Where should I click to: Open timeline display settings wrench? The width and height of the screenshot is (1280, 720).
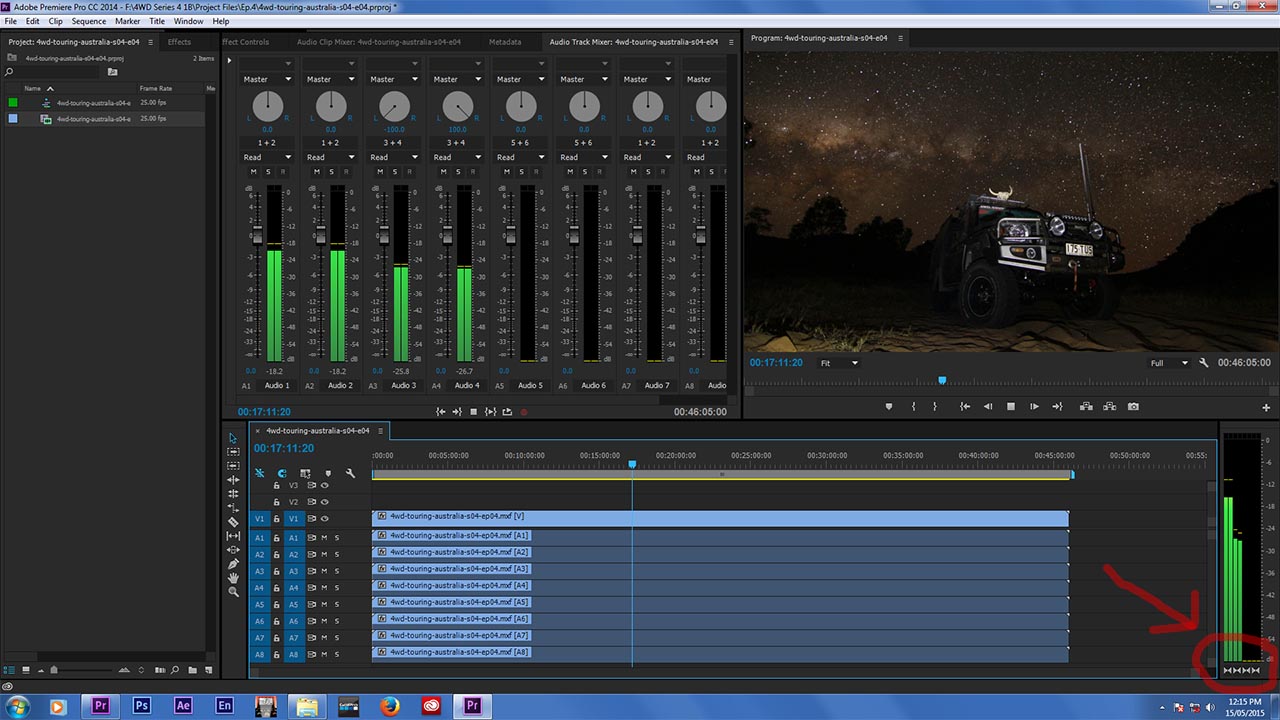(350, 473)
